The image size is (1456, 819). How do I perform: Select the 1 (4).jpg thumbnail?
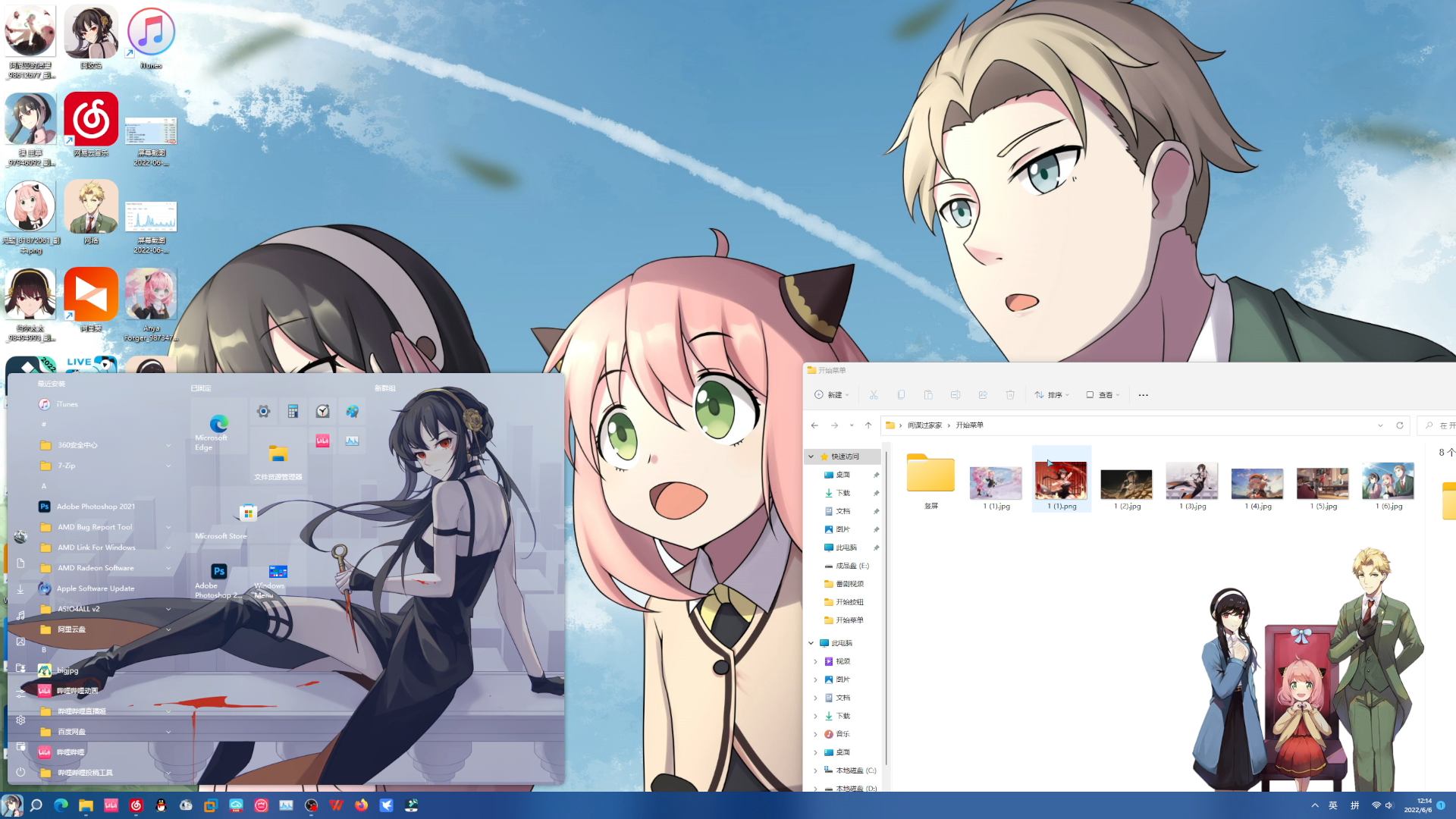[1257, 484]
